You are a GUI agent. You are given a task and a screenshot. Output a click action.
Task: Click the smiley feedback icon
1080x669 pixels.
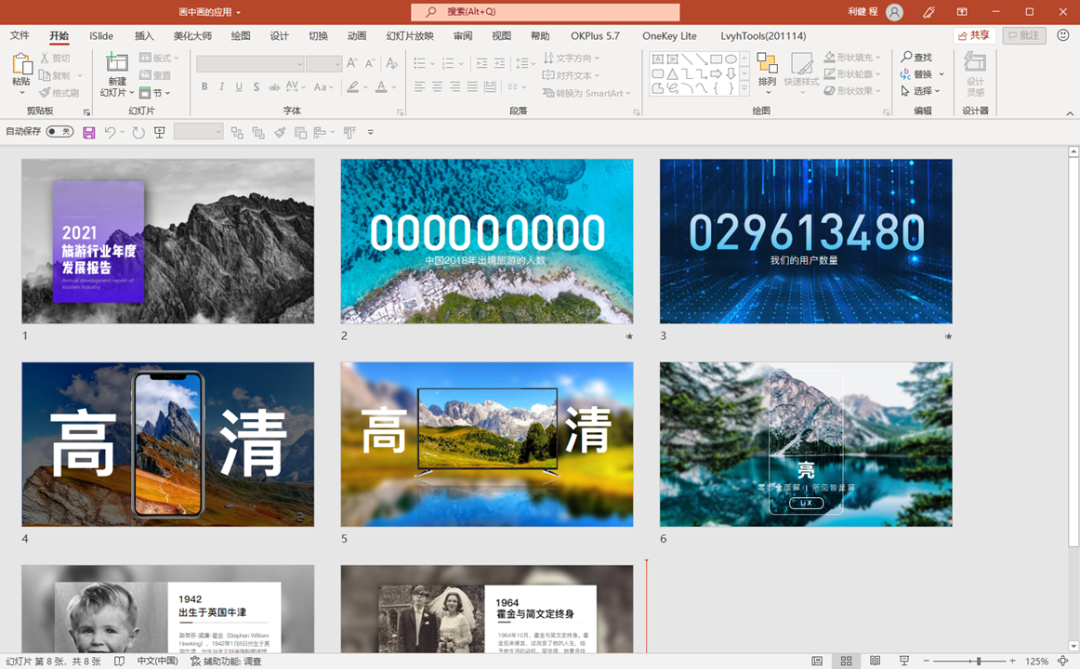(1063, 35)
